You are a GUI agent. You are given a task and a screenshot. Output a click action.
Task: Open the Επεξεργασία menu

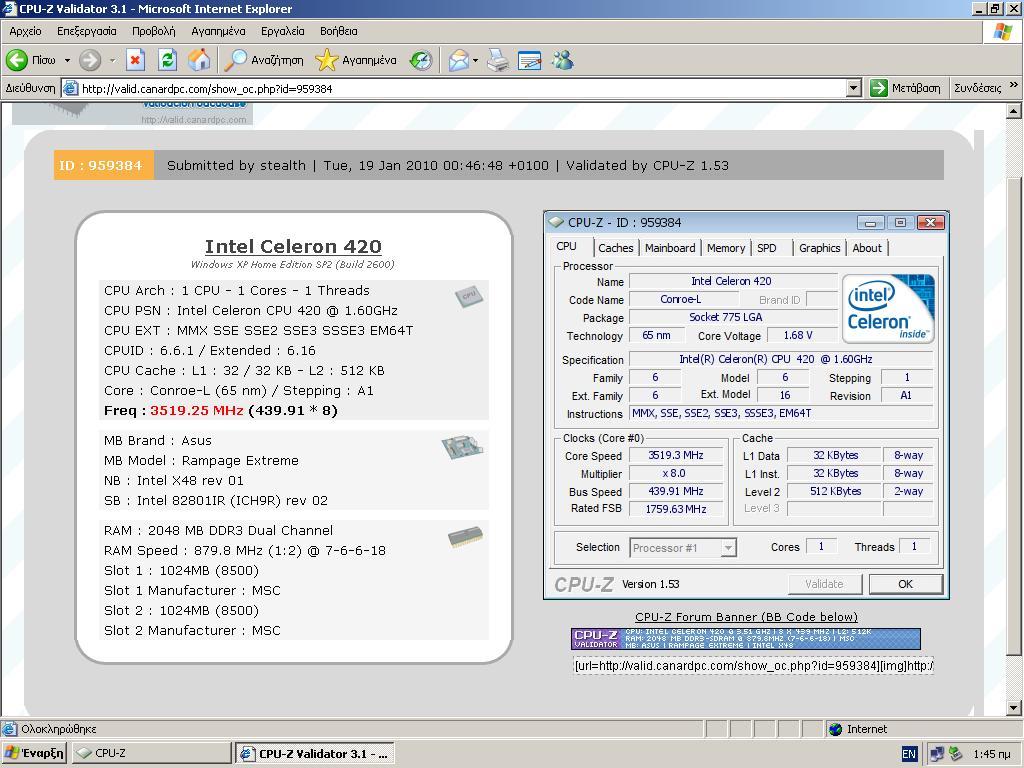point(87,31)
